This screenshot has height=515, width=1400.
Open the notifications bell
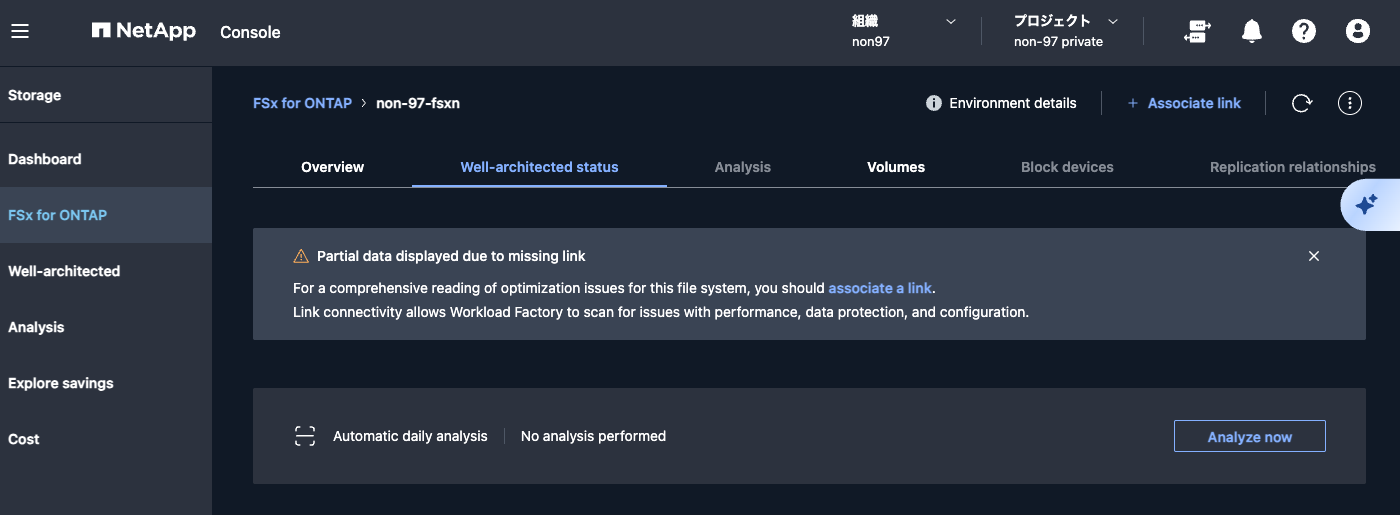(1252, 32)
